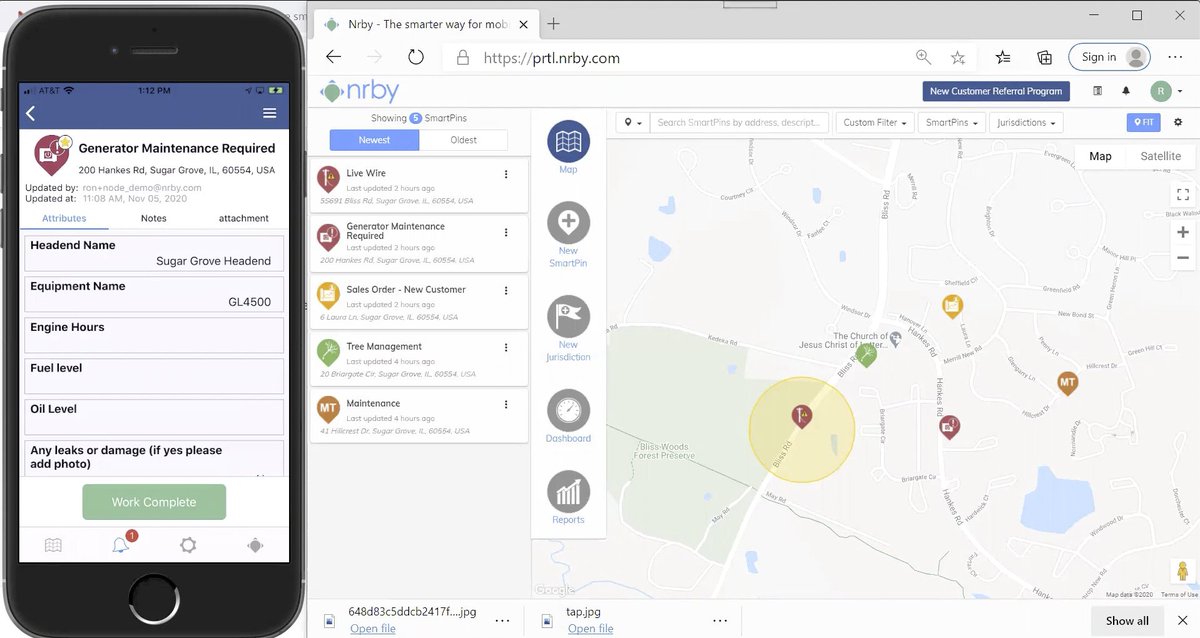The image size is (1200, 638).
Task: Open the book icon in nrby header
Action: 1097,91
